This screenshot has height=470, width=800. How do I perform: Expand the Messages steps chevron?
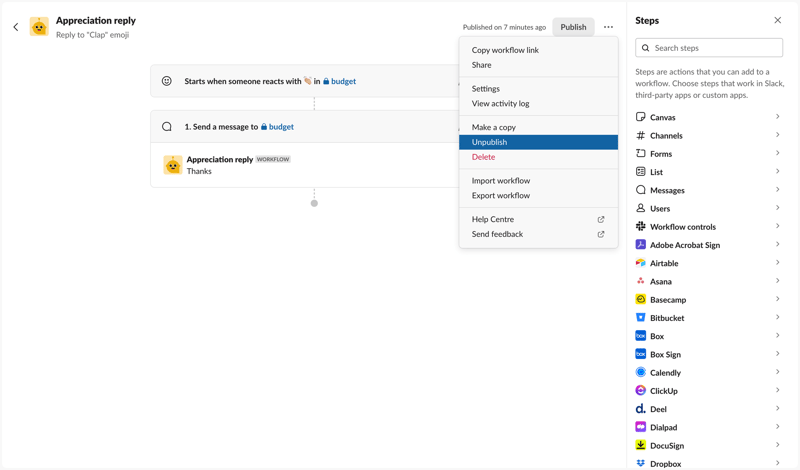(778, 190)
